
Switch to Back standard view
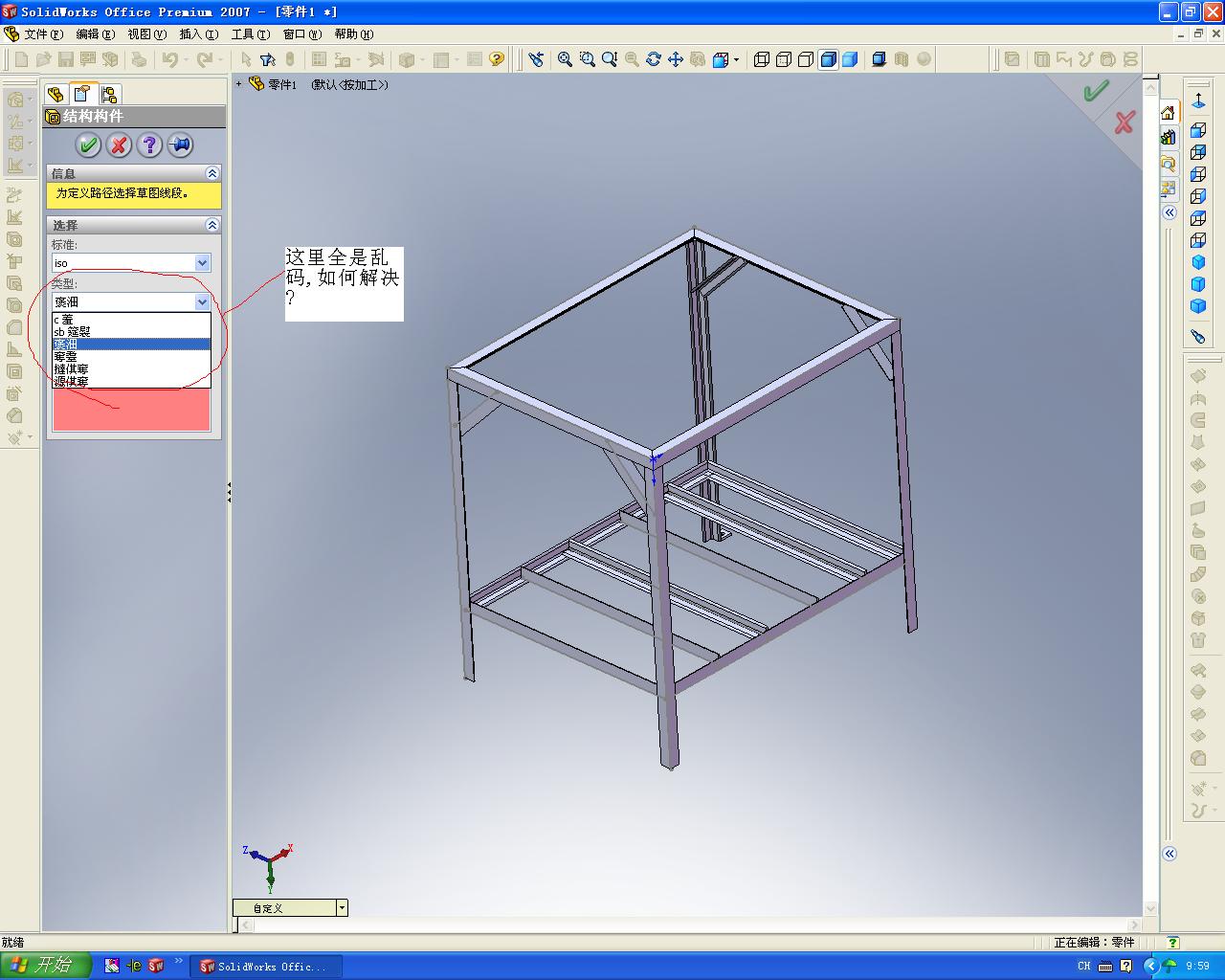[x=1198, y=152]
